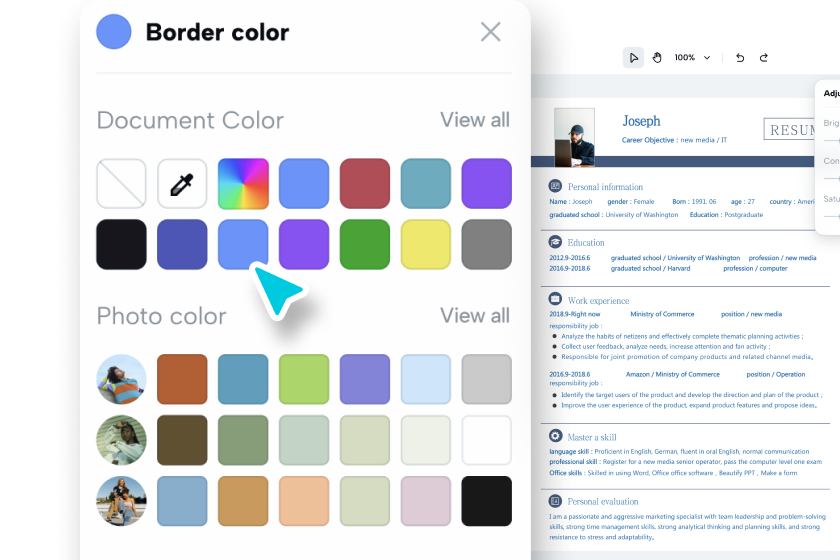Select the first photo thumbnail in Photo color
This screenshot has height=560, width=840.
click(x=121, y=379)
